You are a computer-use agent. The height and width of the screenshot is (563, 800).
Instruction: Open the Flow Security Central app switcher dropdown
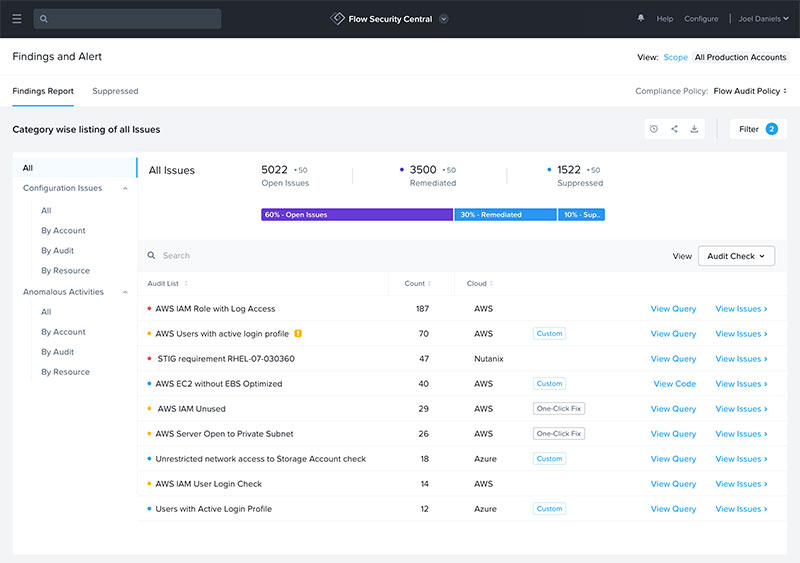[444, 18]
